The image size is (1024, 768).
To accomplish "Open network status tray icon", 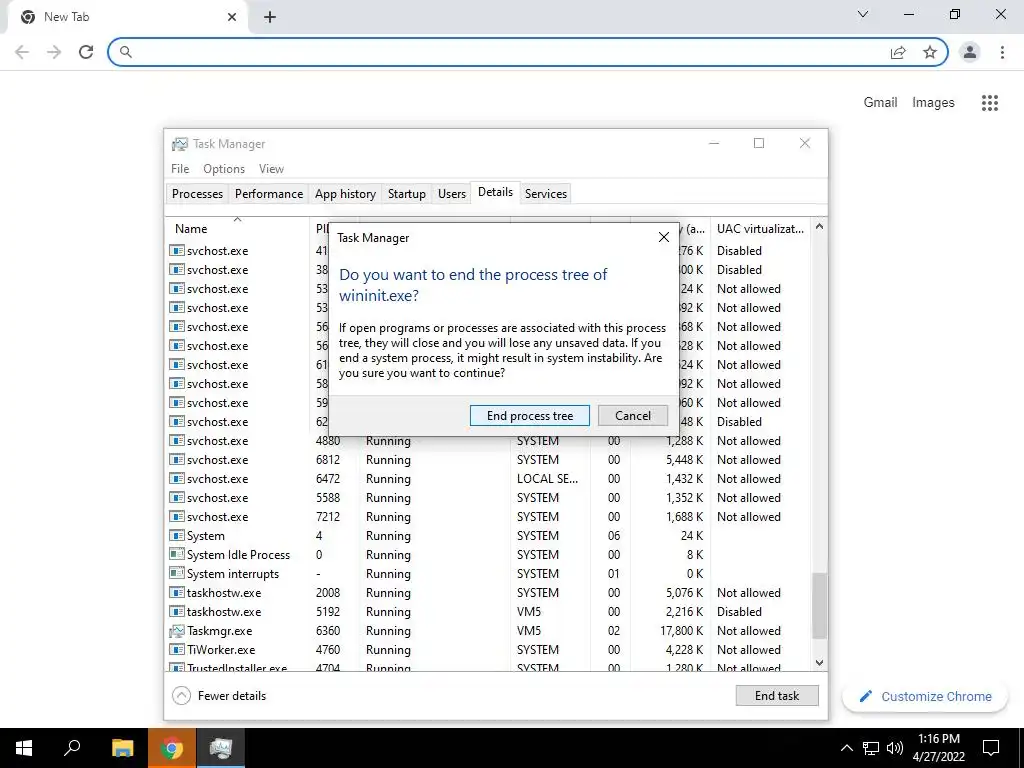I will click(871, 748).
